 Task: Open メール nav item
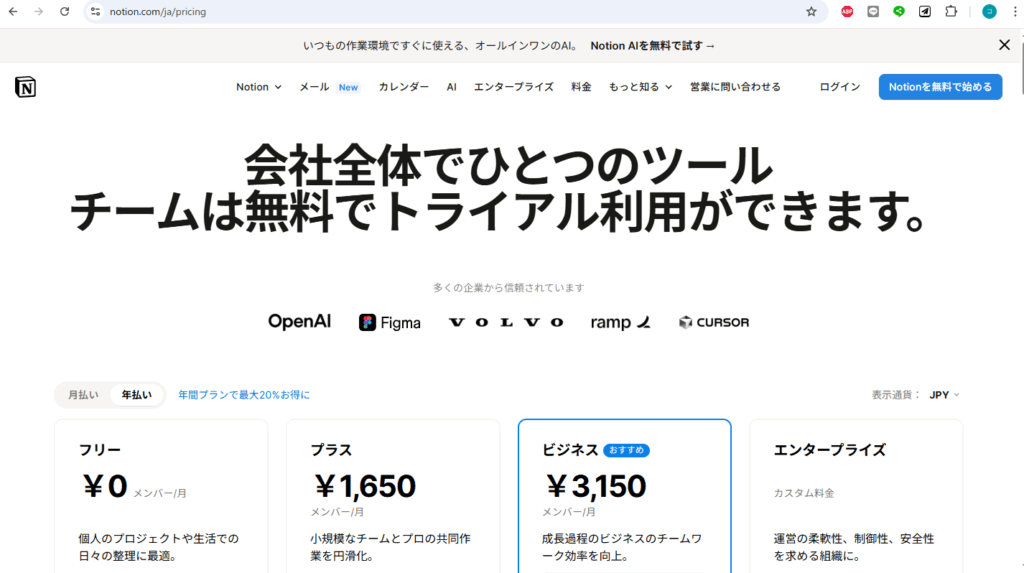(314, 87)
